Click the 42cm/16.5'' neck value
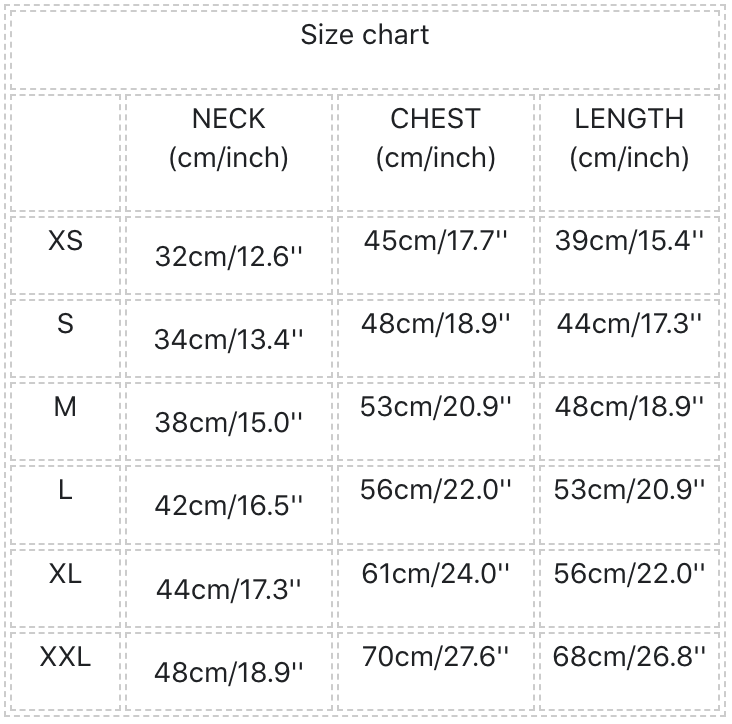The width and height of the screenshot is (732, 724). pos(229,506)
